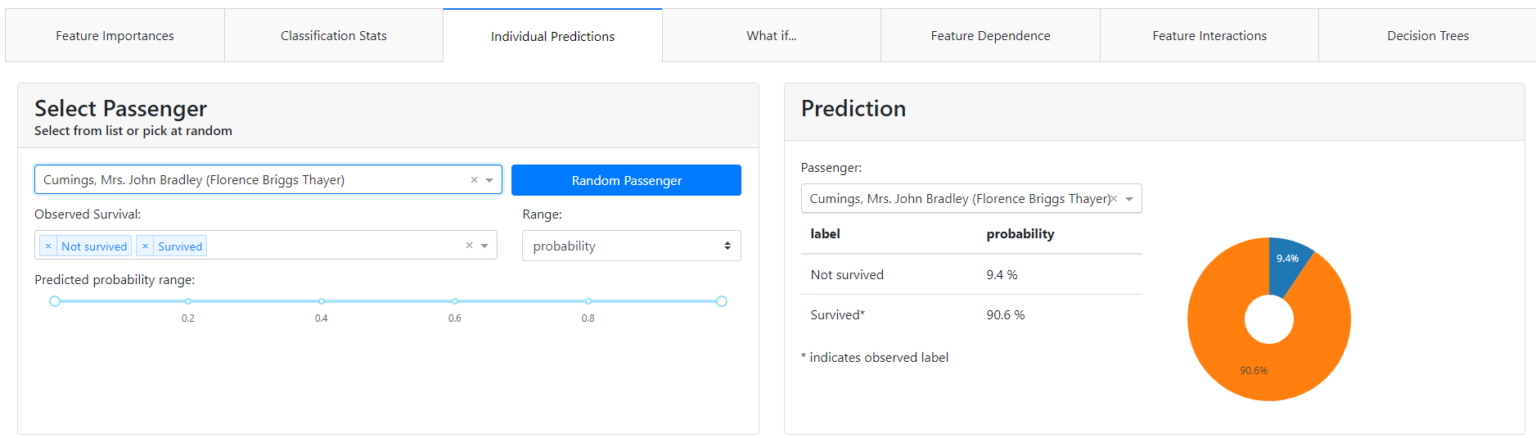Clear all Observed Survival selections
The width and height of the screenshot is (1536, 438).
[469, 246]
